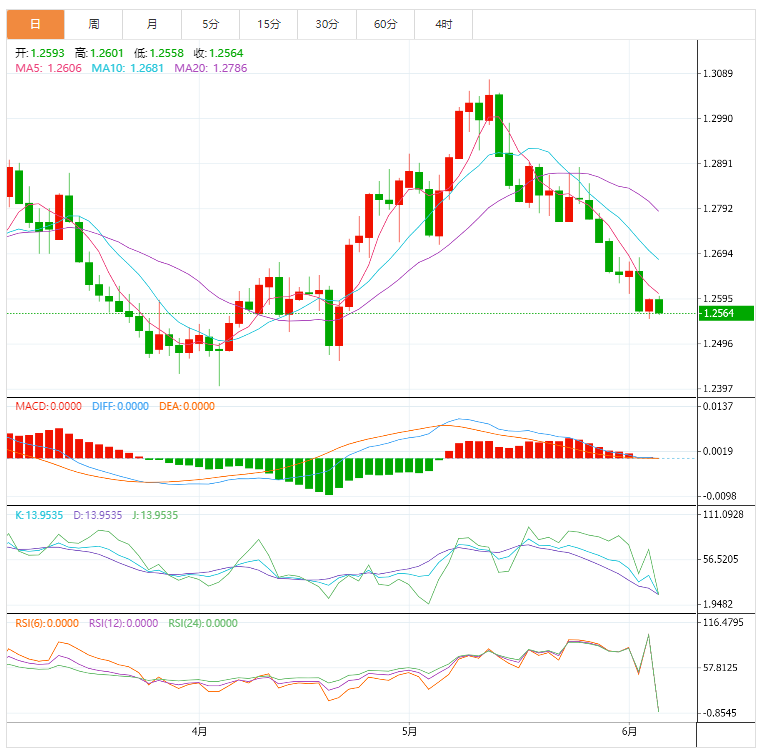Viewport: 764px width, 755px height.
Task: Click the 开:1.2593 open price value
Action: 39,53
